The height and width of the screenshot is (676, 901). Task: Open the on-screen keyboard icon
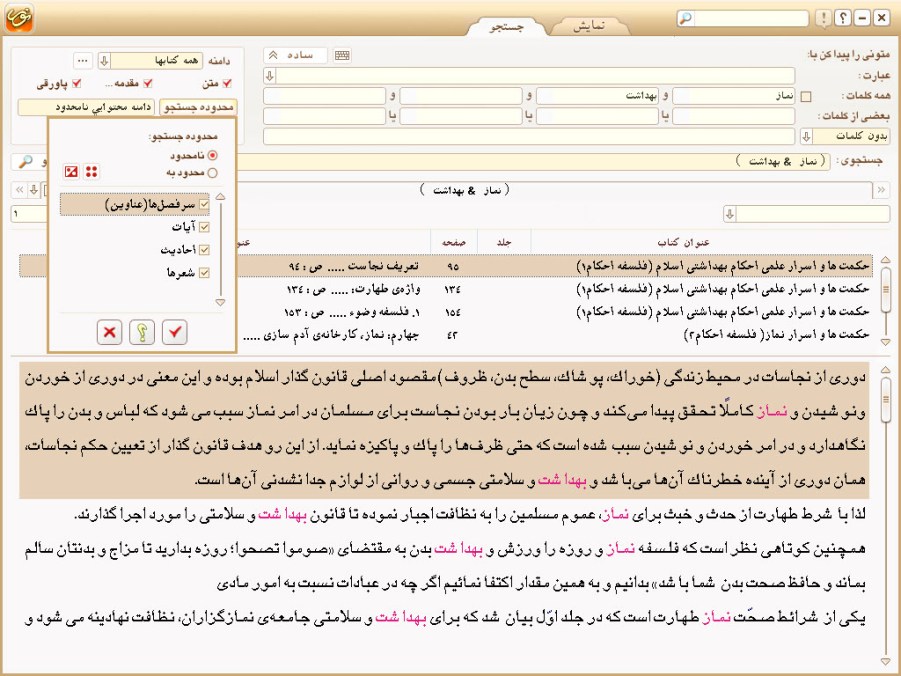pos(342,55)
